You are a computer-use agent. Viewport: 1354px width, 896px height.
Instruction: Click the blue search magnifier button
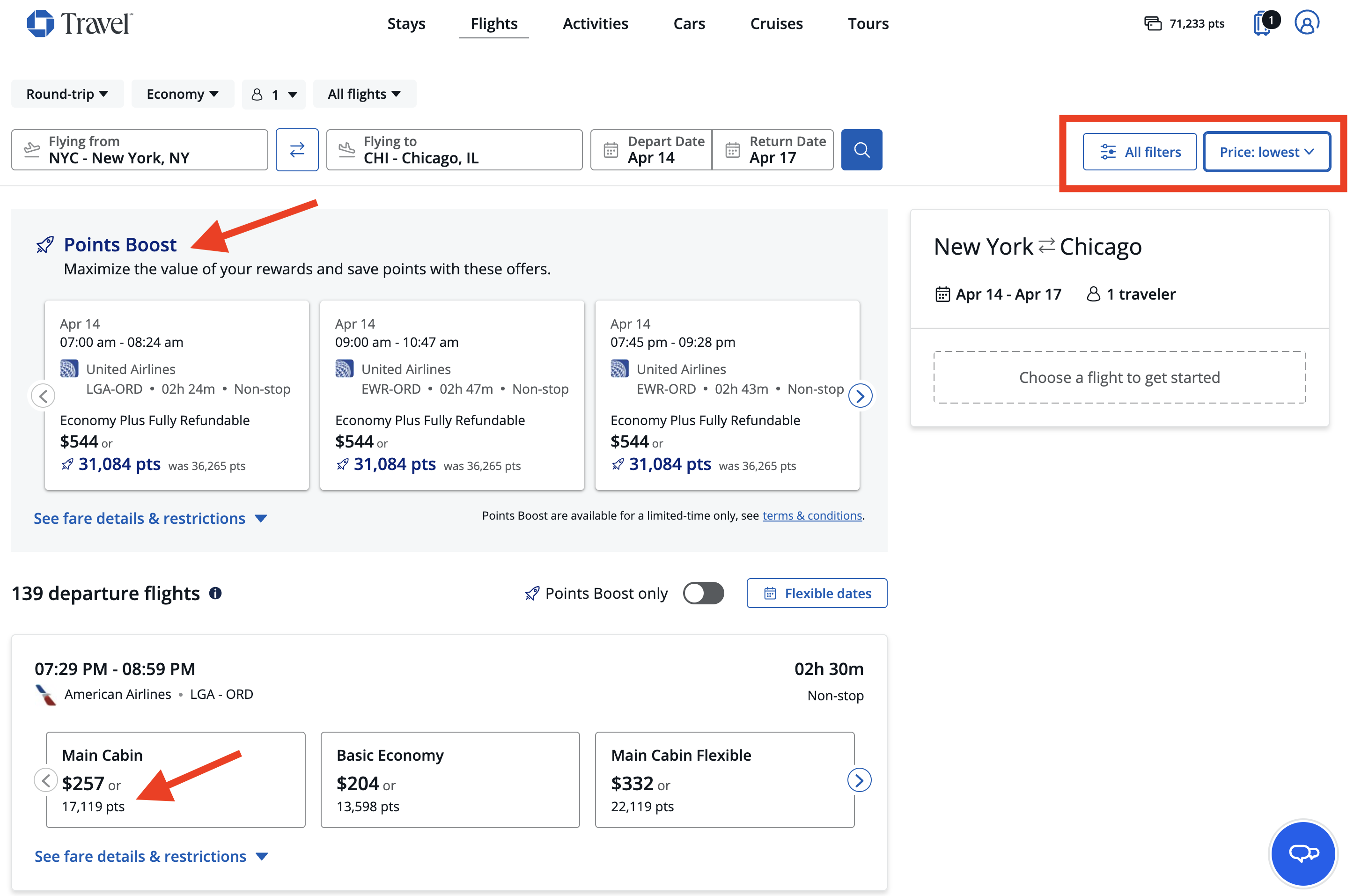click(861, 150)
